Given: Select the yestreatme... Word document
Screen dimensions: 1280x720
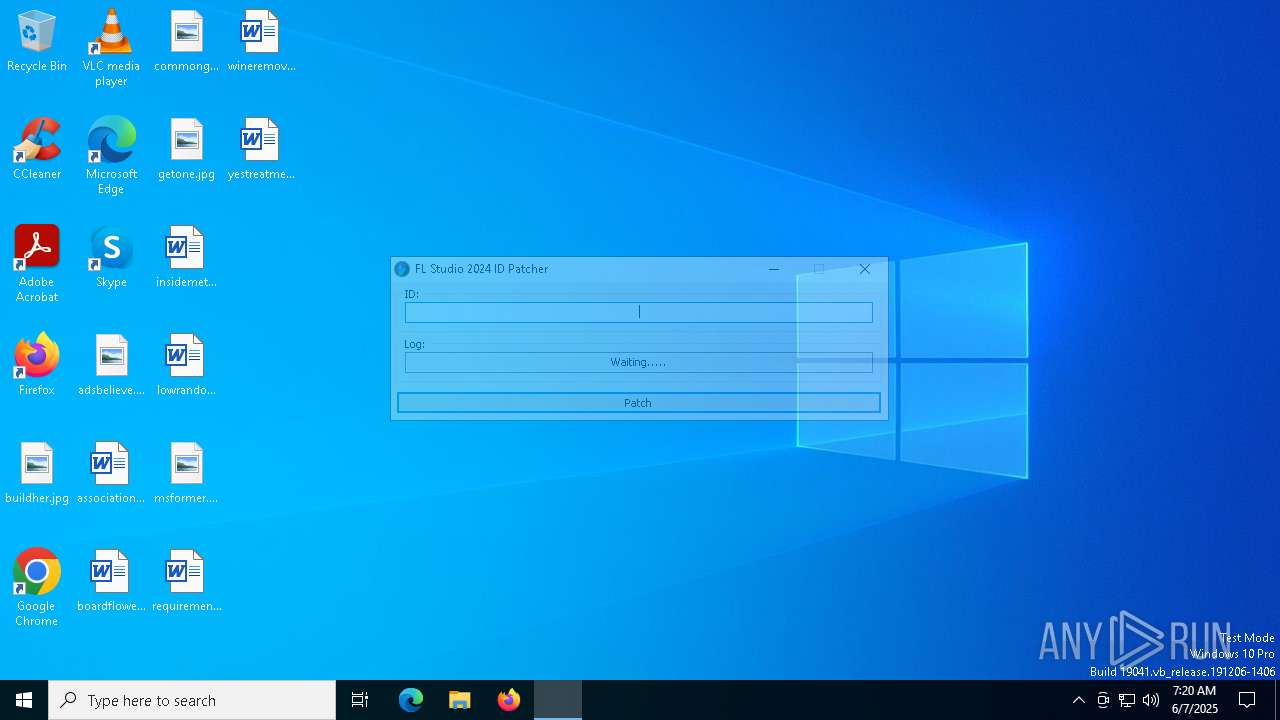Looking at the screenshot, I should [261, 149].
